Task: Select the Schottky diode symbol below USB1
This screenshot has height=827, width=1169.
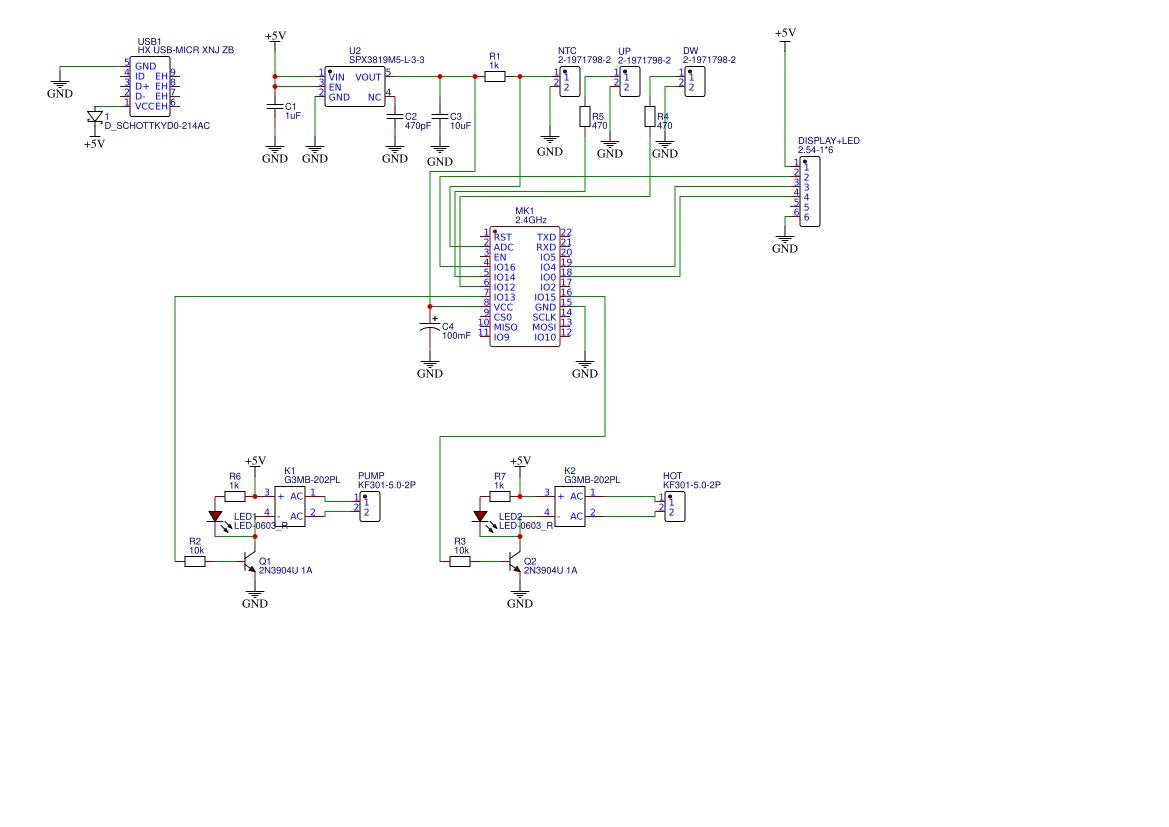Action: pos(95,117)
